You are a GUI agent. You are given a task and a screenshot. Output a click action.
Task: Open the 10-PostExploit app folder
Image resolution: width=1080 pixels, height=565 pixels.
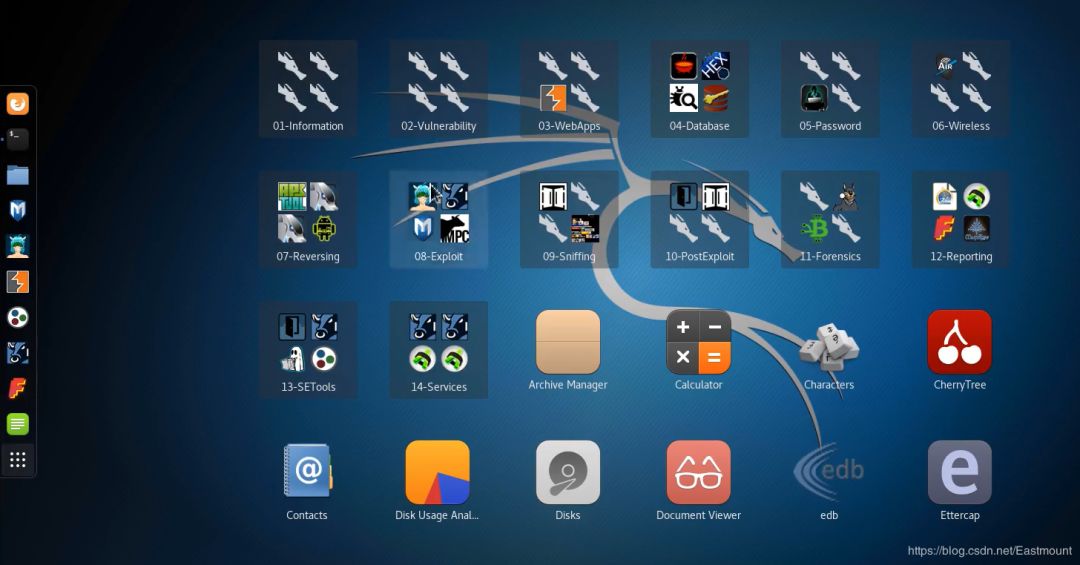(x=700, y=219)
